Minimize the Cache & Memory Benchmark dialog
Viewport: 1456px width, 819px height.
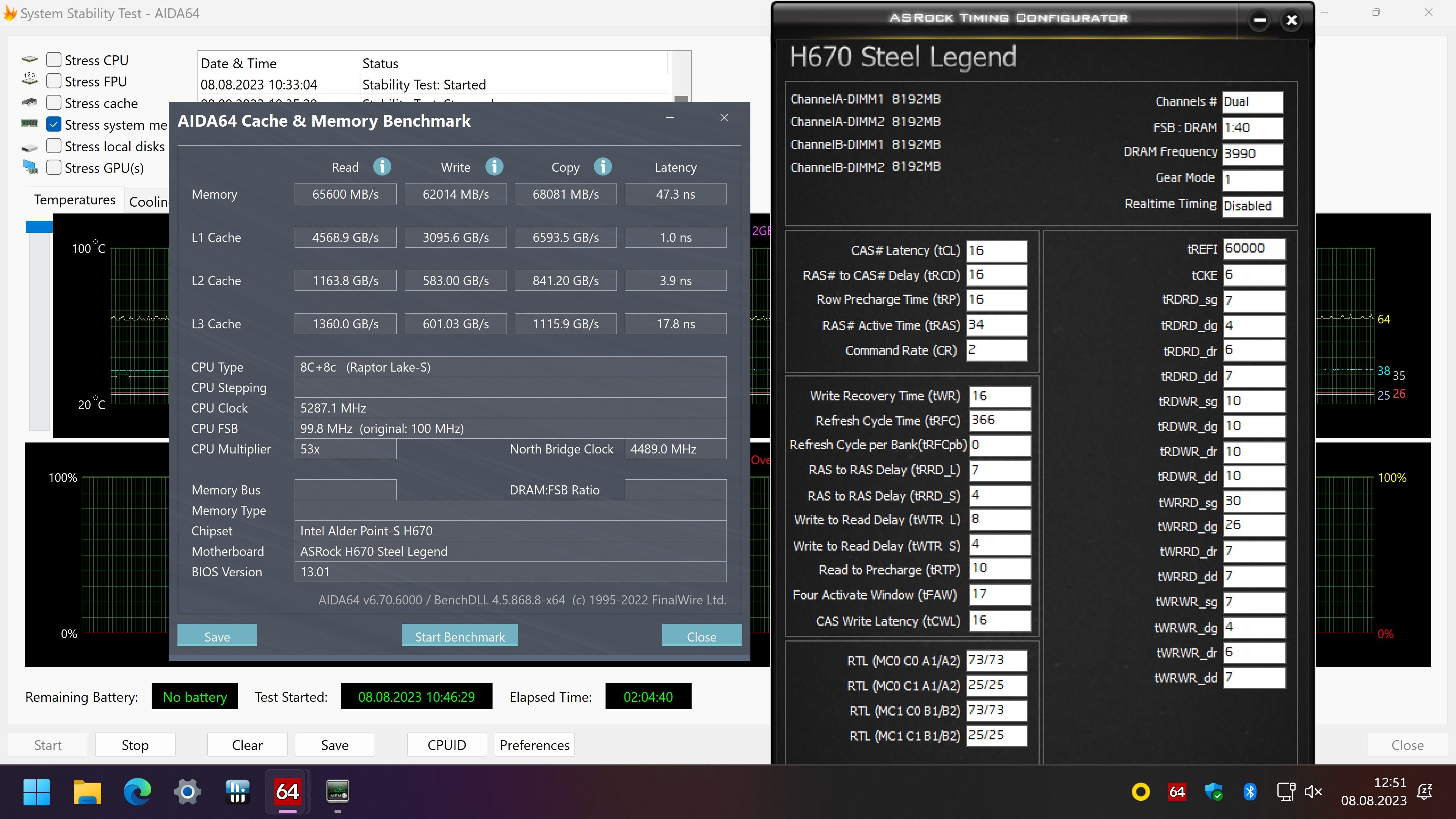click(670, 118)
